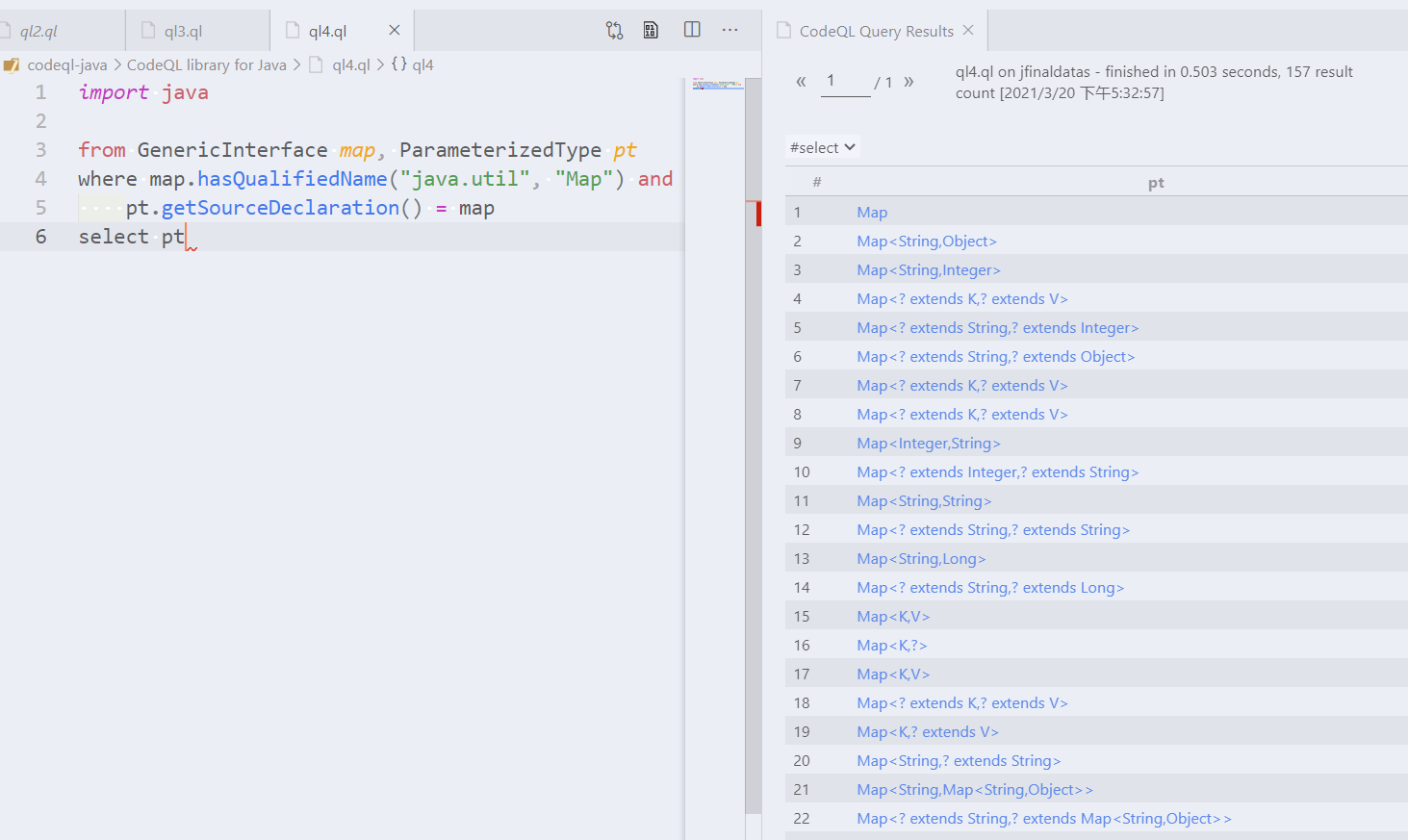Open the editor more actions ellipsis menu
Viewport: 1408px width, 840px height.
point(730,30)
